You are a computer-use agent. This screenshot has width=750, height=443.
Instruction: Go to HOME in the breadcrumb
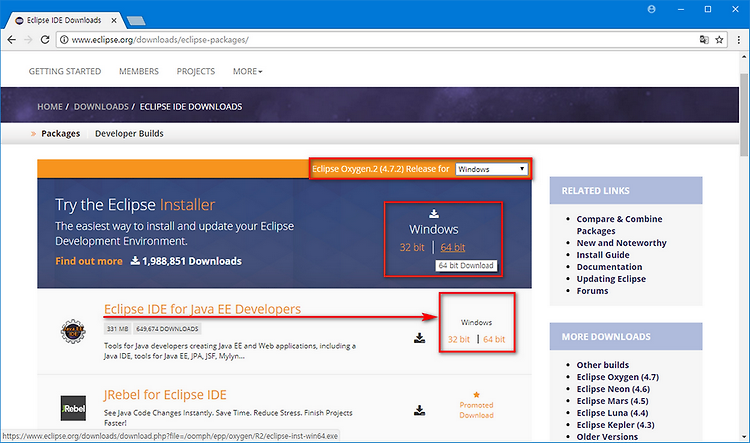50,107
